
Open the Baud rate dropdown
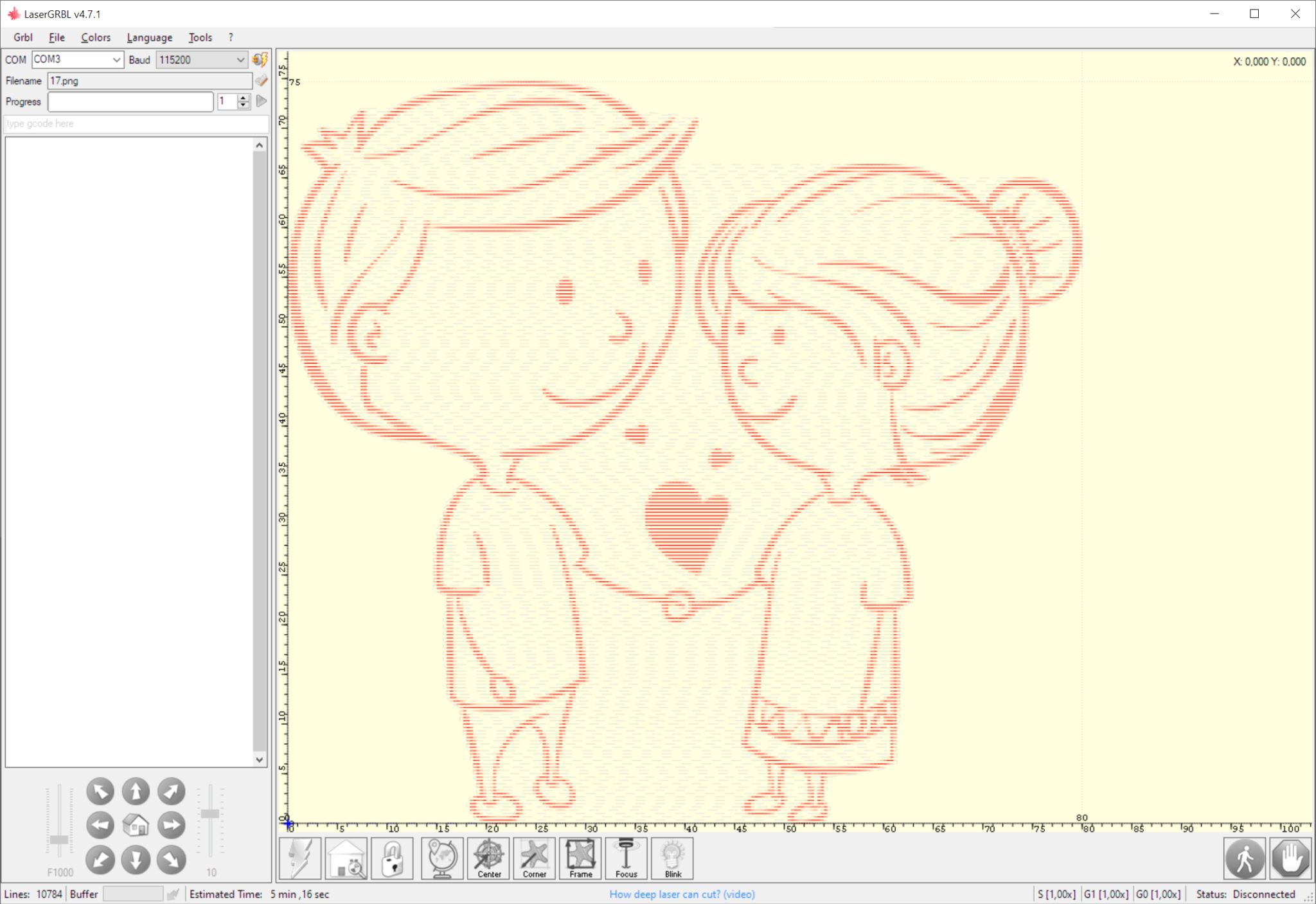240,60
